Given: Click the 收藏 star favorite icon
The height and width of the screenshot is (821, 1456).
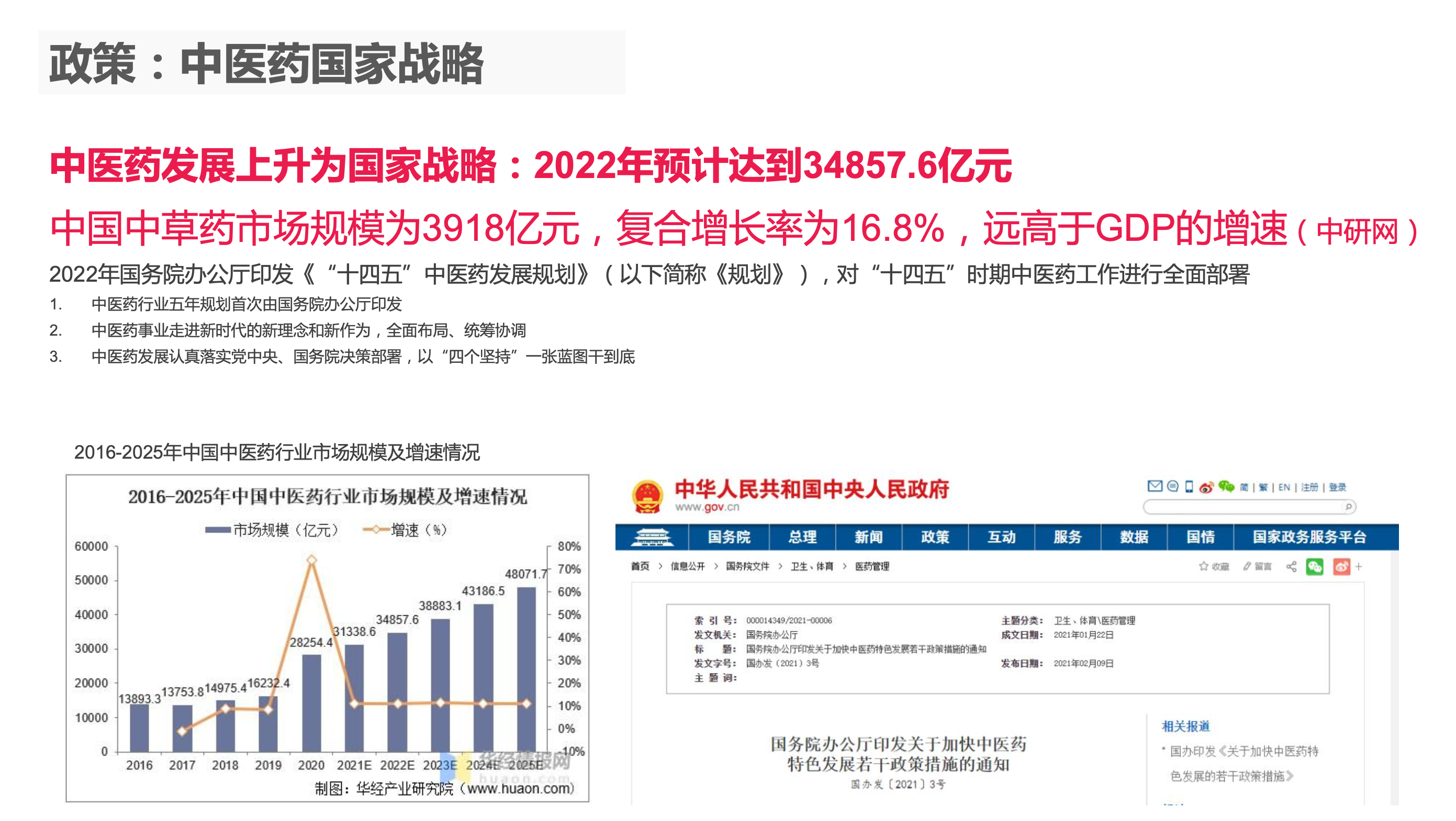Looking at the screenshot, I should pyautogui.click(x=1203, y=567).
